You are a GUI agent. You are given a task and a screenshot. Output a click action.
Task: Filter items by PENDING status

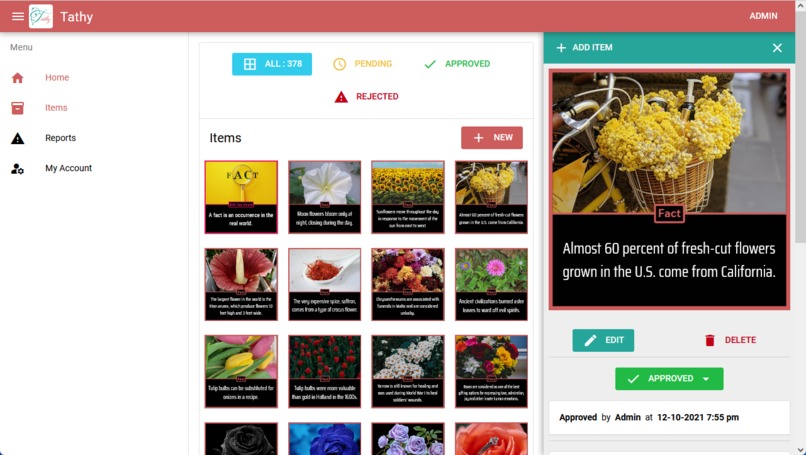click(362, 64)
